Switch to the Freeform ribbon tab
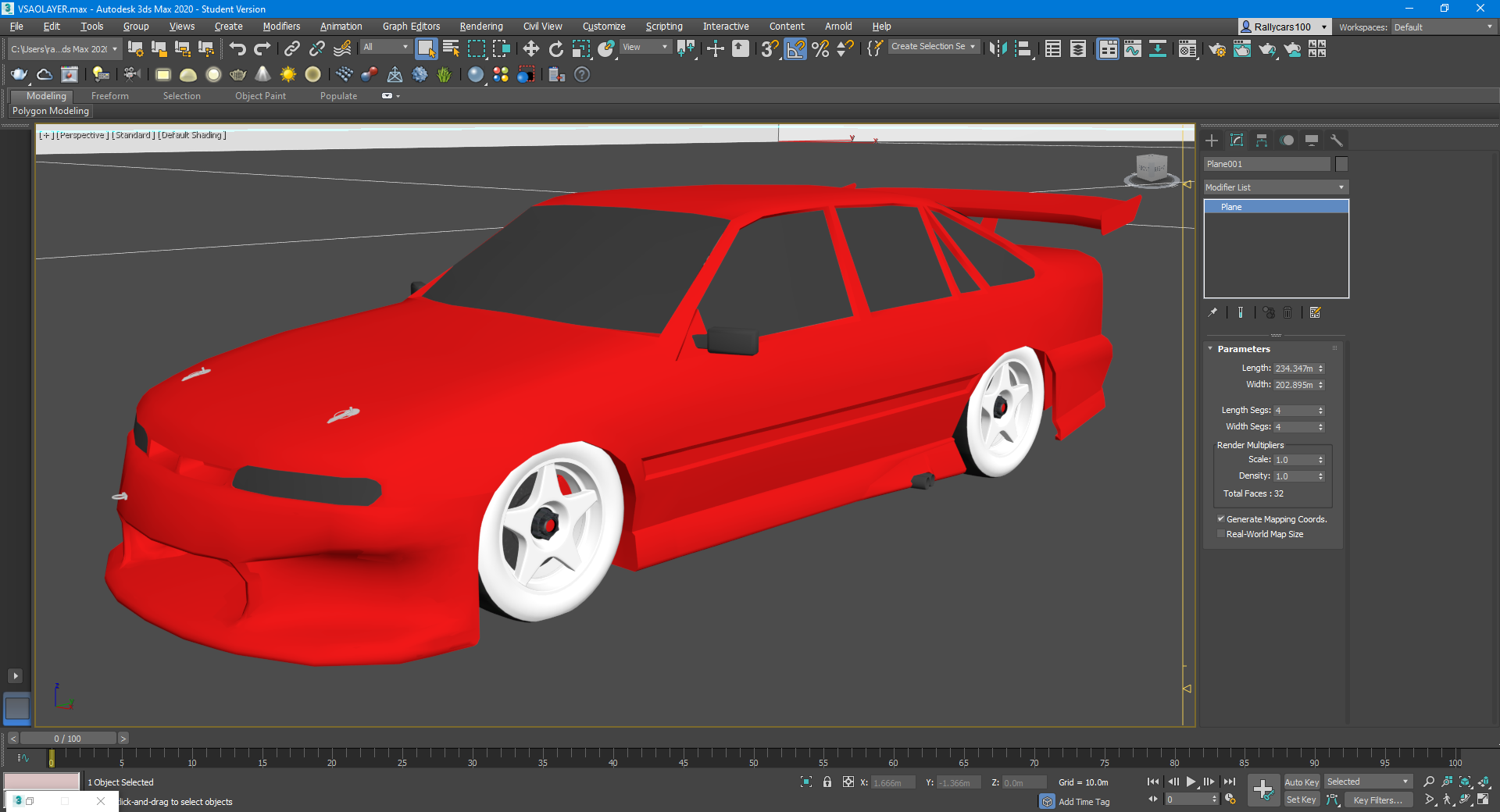This screenshot has height=812, width=1500. 109,96
